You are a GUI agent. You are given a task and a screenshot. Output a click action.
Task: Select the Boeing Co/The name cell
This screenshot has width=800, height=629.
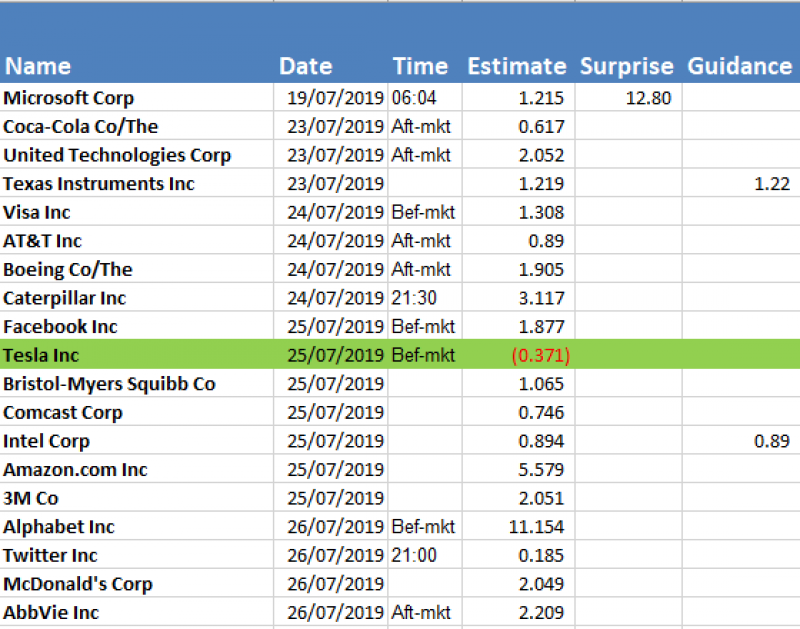(x=136, y=269)
